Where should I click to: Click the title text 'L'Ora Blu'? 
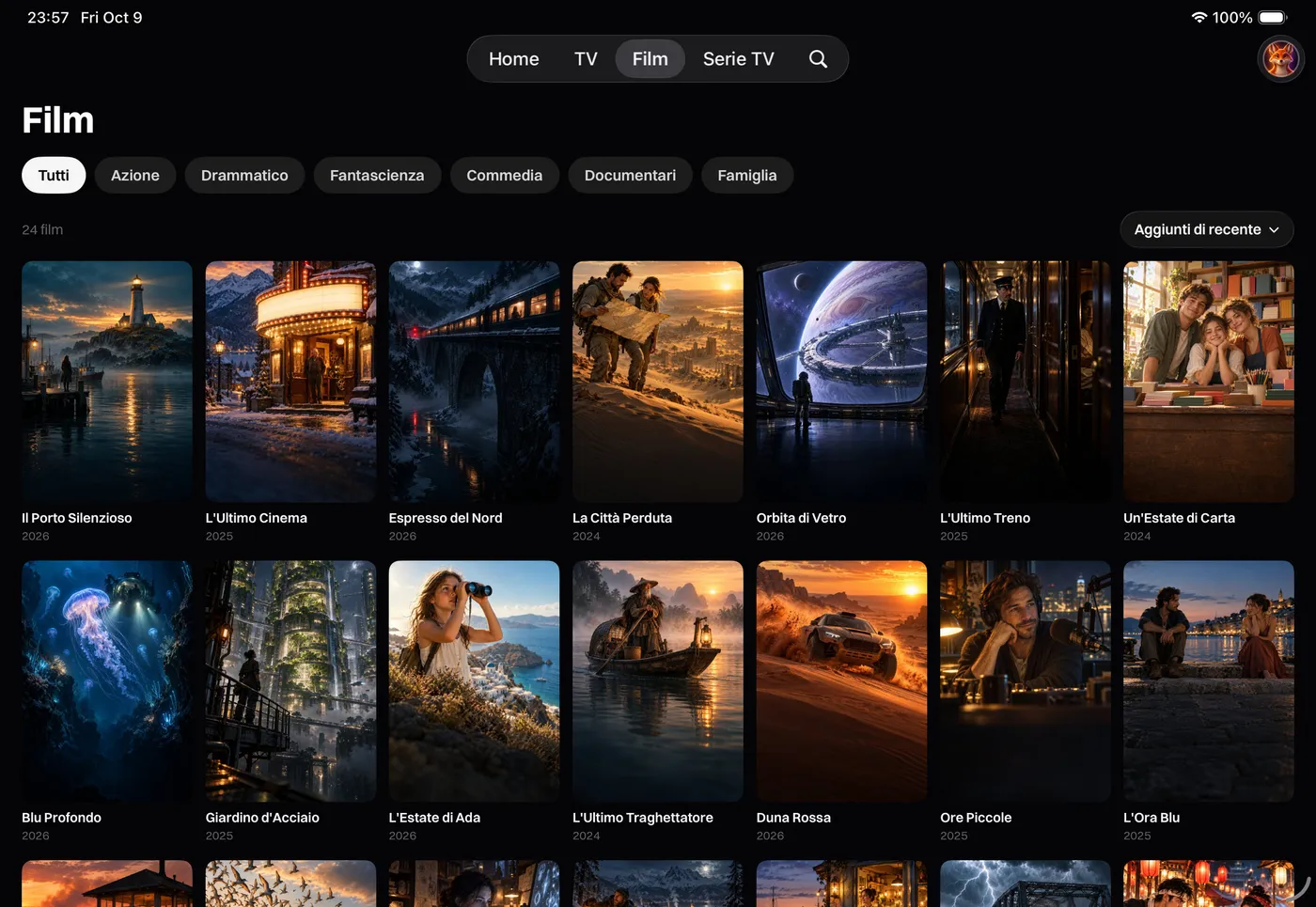coord(1151,818)
